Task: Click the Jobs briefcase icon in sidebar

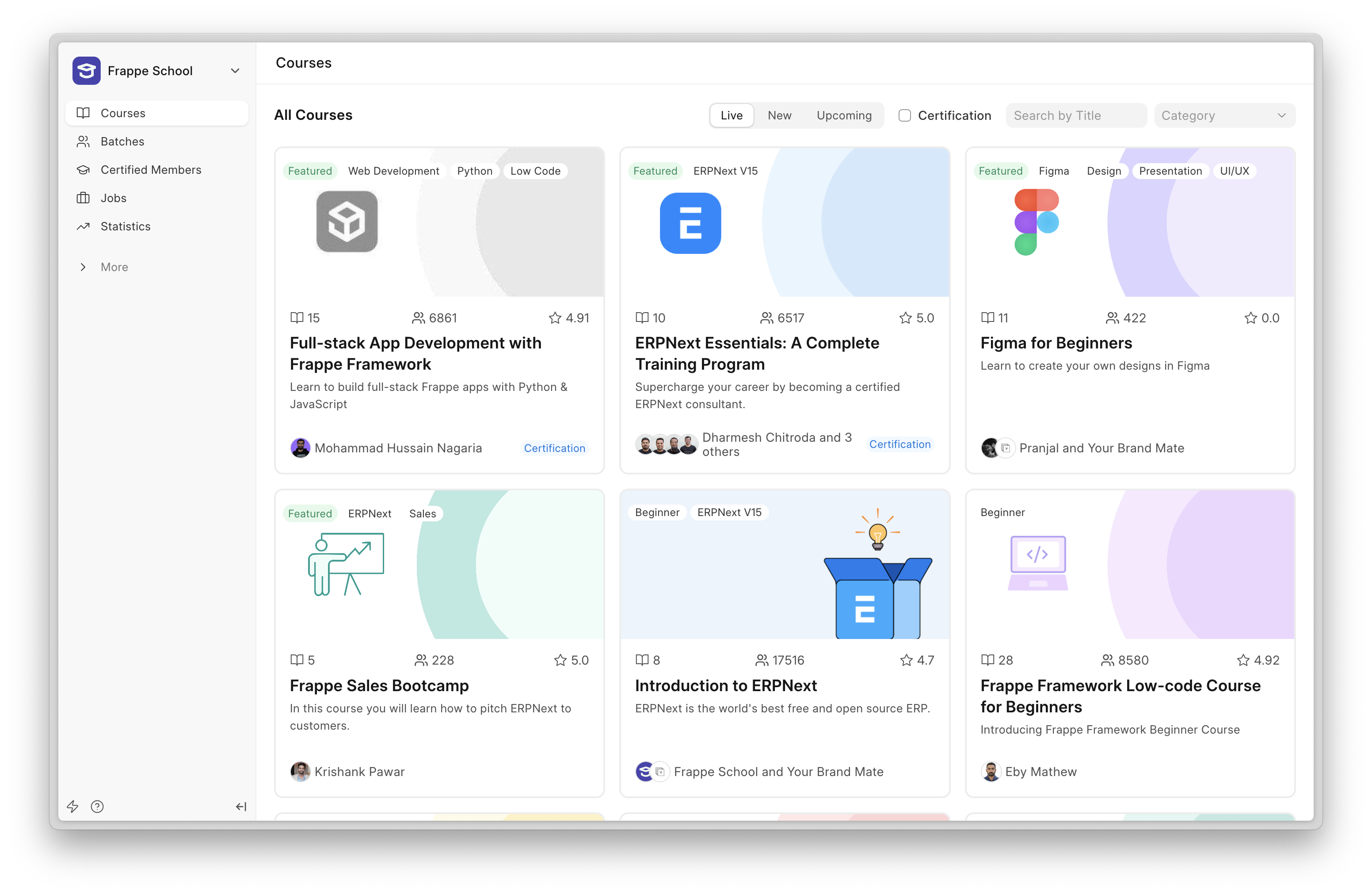Action: click(x=84, y=198)
